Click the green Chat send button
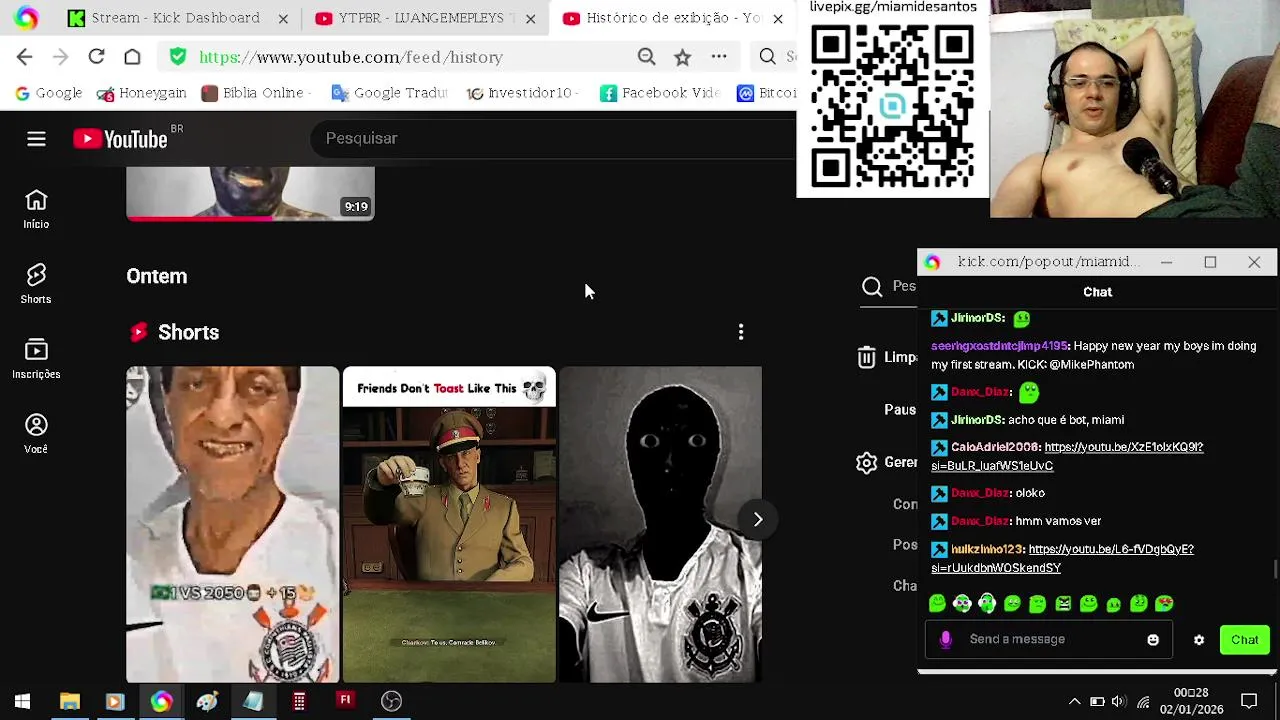1280x720 pixels. [x=1245, y=640]
